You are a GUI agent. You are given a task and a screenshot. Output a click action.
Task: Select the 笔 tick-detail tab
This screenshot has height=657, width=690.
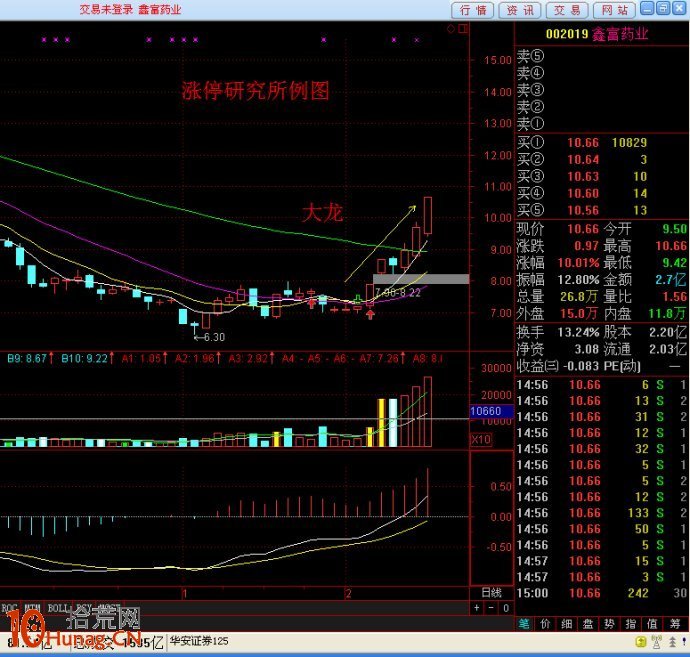coord(524,624)
